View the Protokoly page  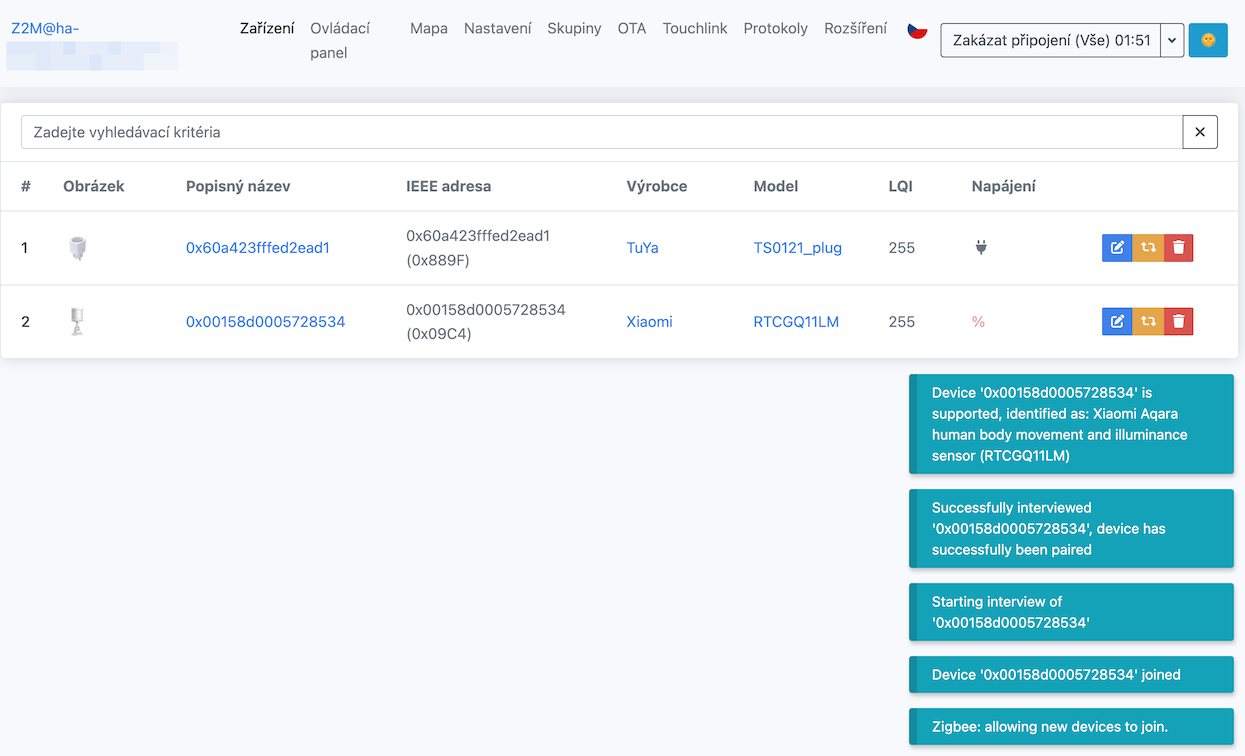(775, 28)
